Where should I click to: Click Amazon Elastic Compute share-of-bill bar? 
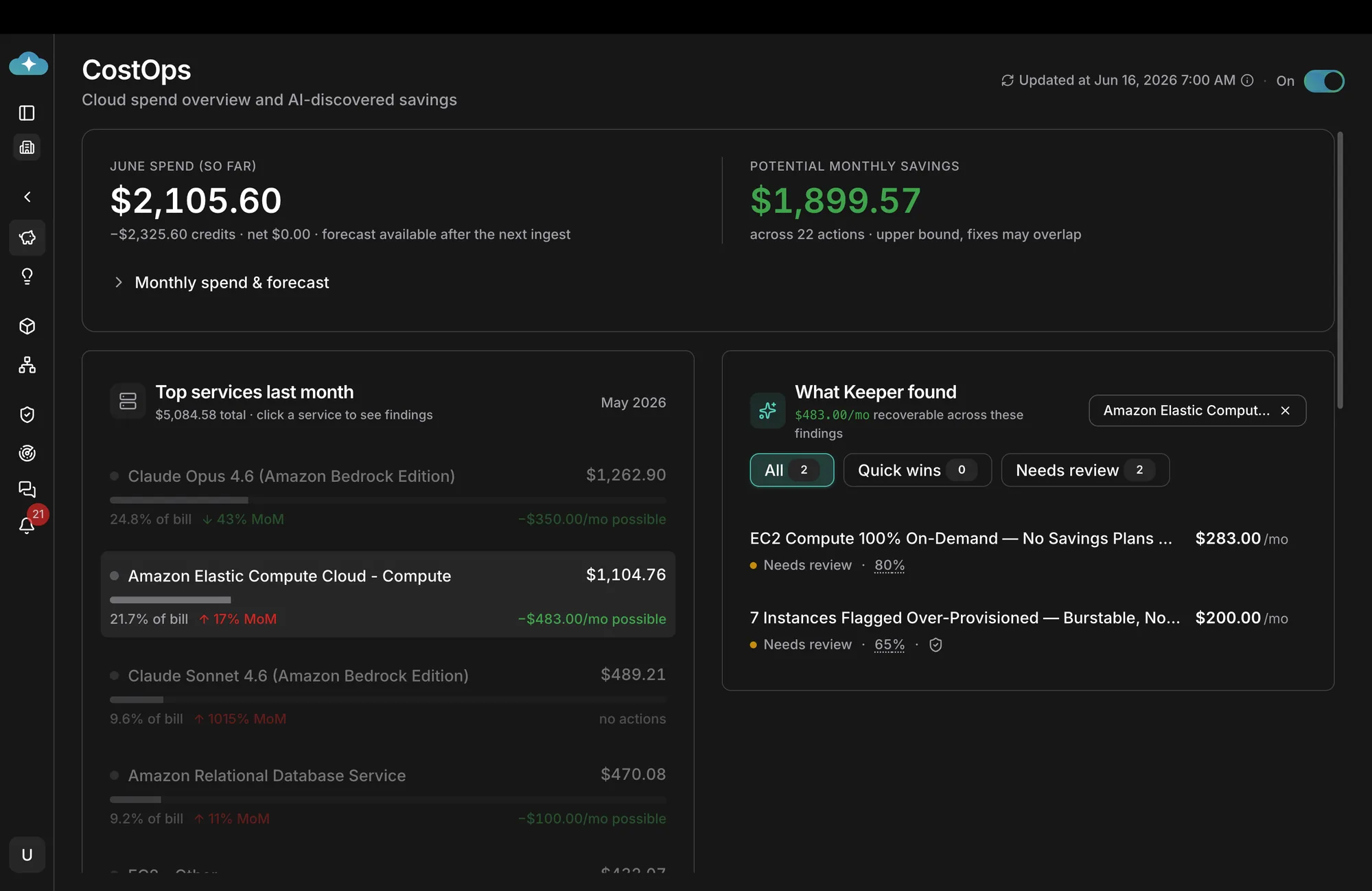[388, 600]
